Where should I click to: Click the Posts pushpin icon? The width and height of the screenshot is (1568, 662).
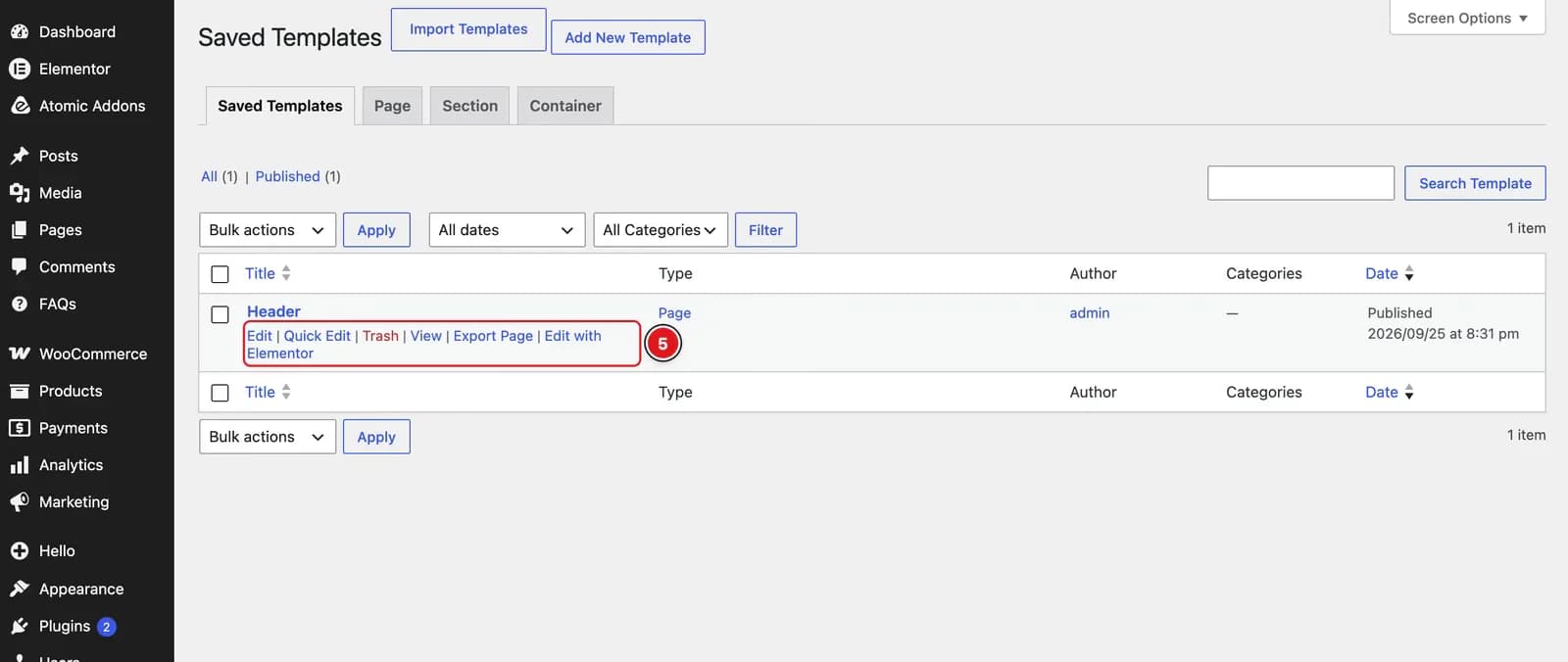point(20,156)
